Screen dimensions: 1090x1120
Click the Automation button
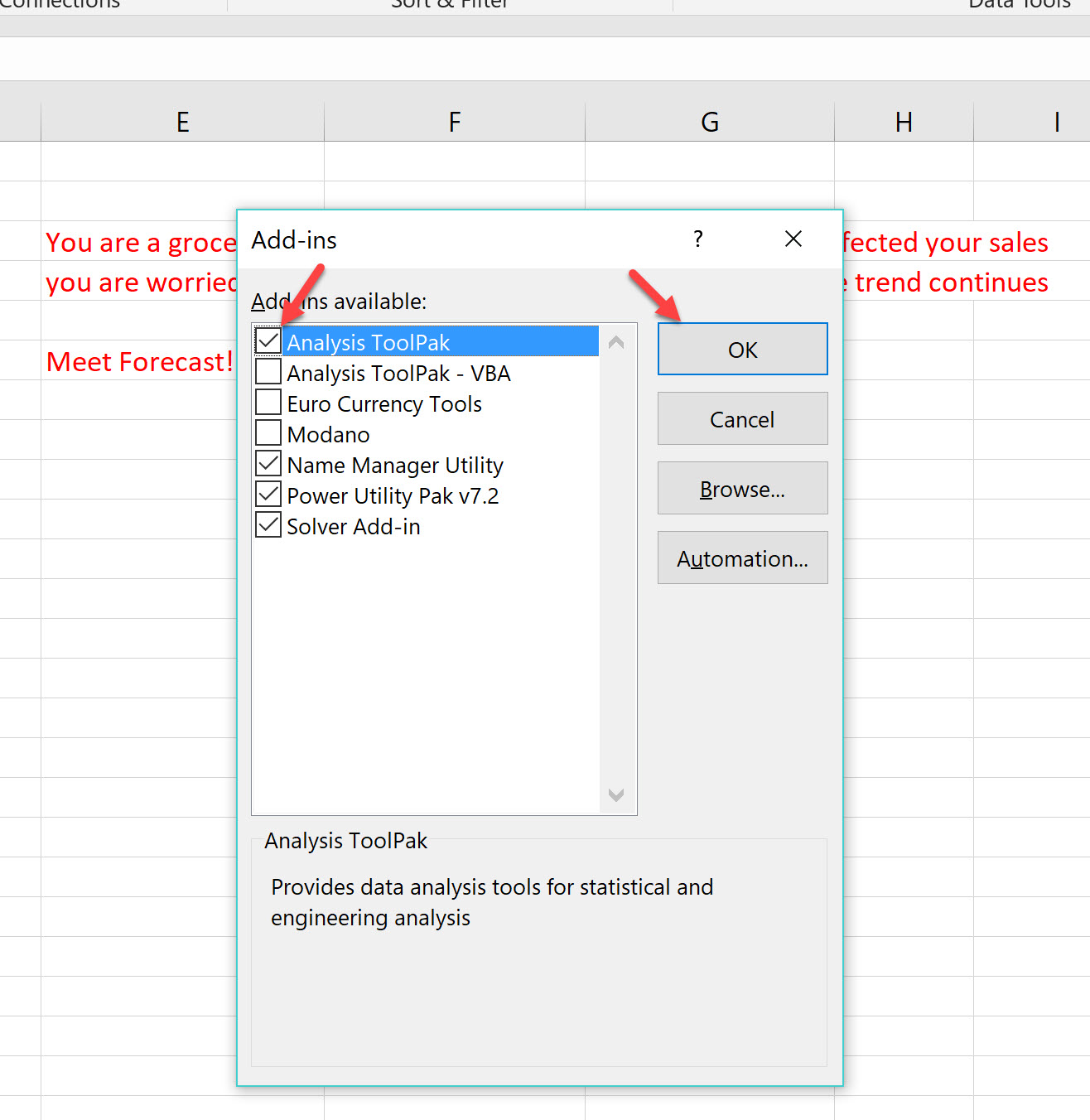pyautogui.click(x=741, y=558)
